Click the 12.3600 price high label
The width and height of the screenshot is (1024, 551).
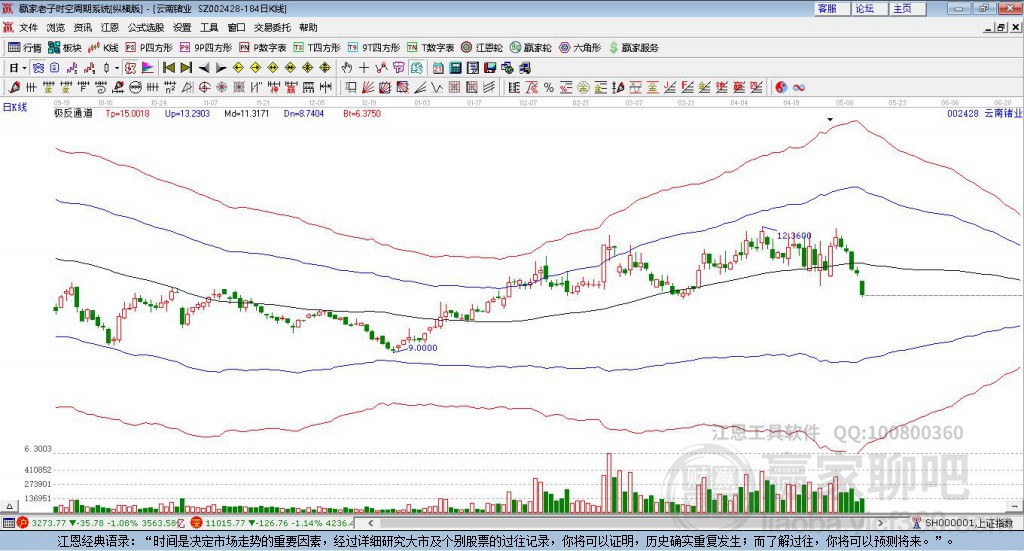coord(794,236)
